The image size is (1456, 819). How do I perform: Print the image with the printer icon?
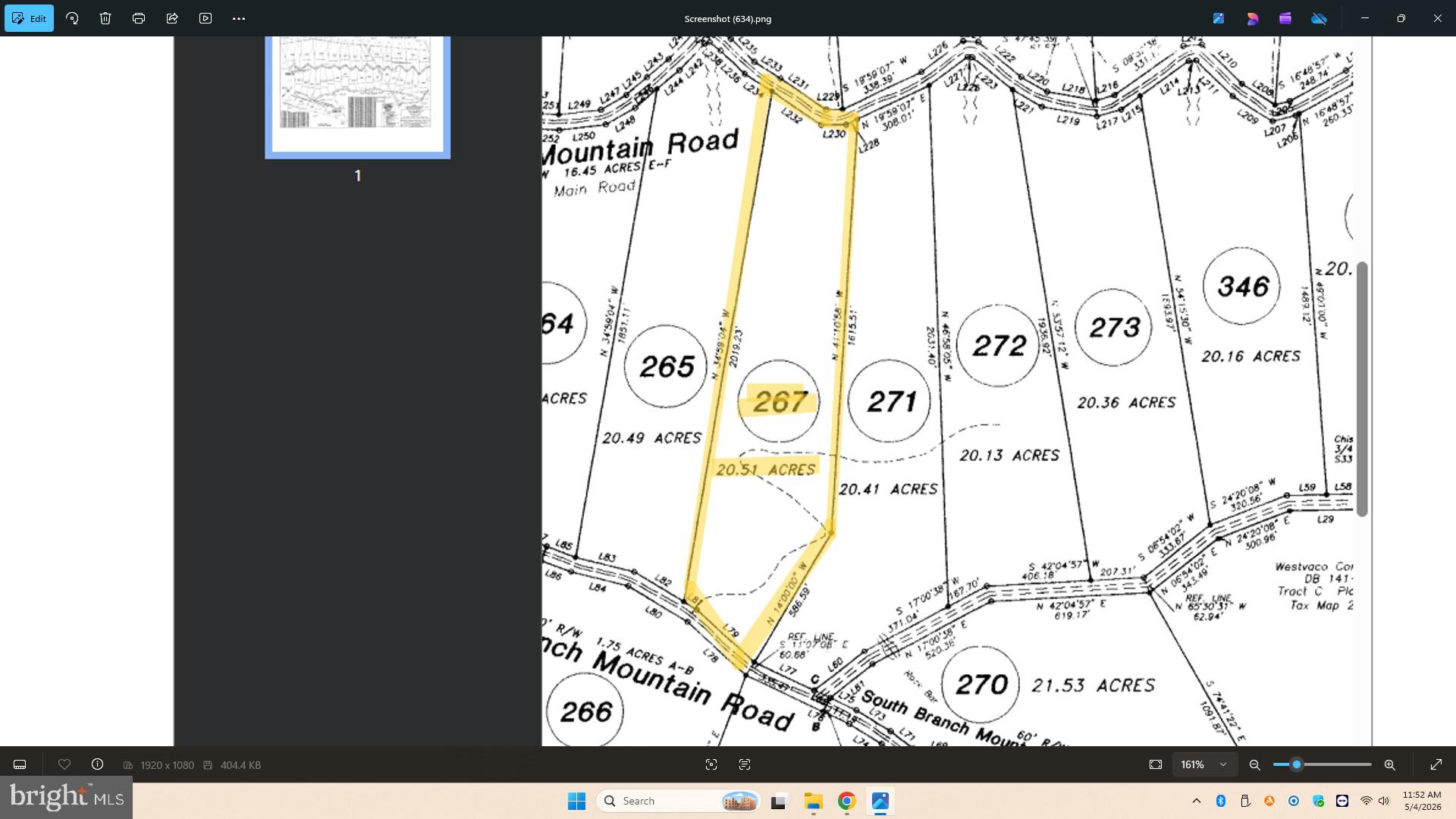[x=139, y=18]
